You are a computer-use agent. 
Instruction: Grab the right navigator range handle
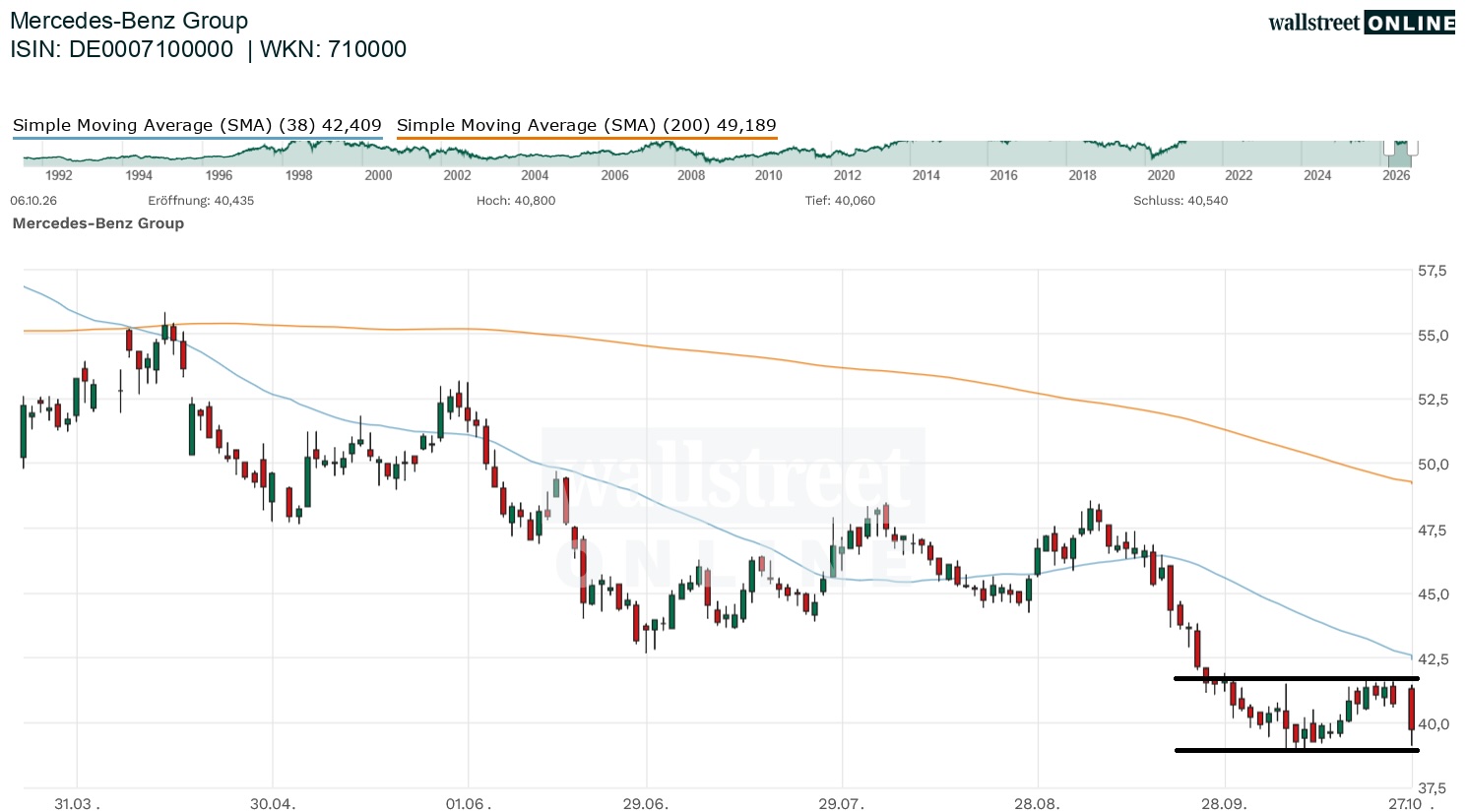point(1414,148)
